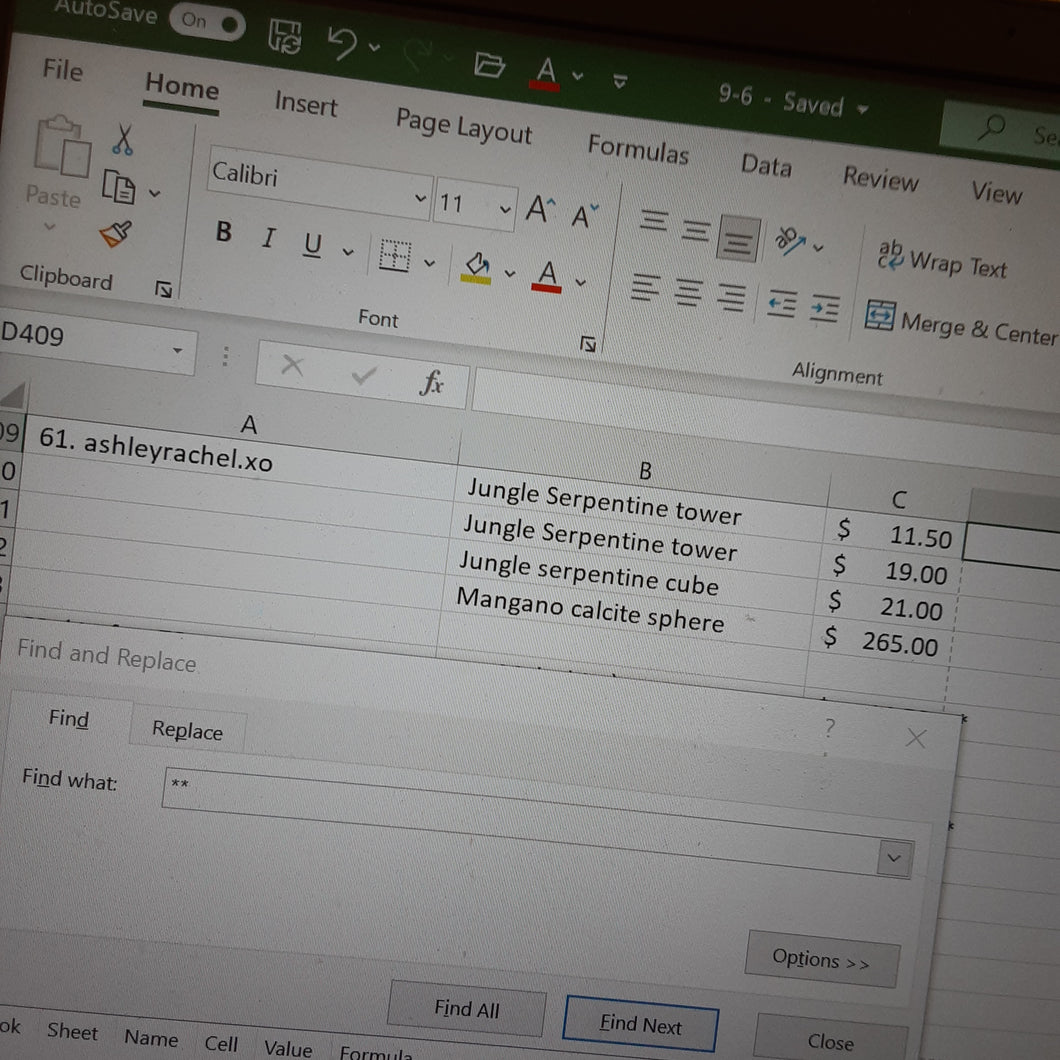Expand the font size 11 dropdown
The width and height of the screenshot is (1060, 1060).
point(504,210)
